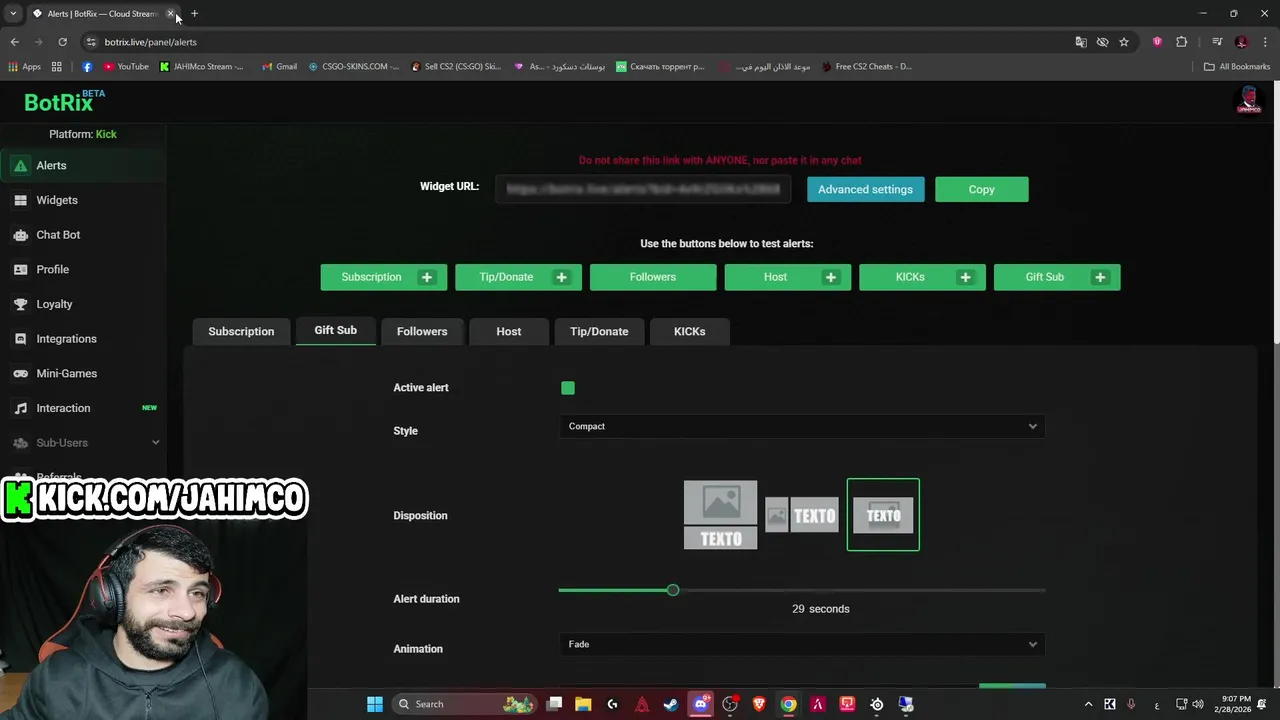Open the YouTube bookmark
The height and width of the screenshot is (720, 1280).
[126, 67]
